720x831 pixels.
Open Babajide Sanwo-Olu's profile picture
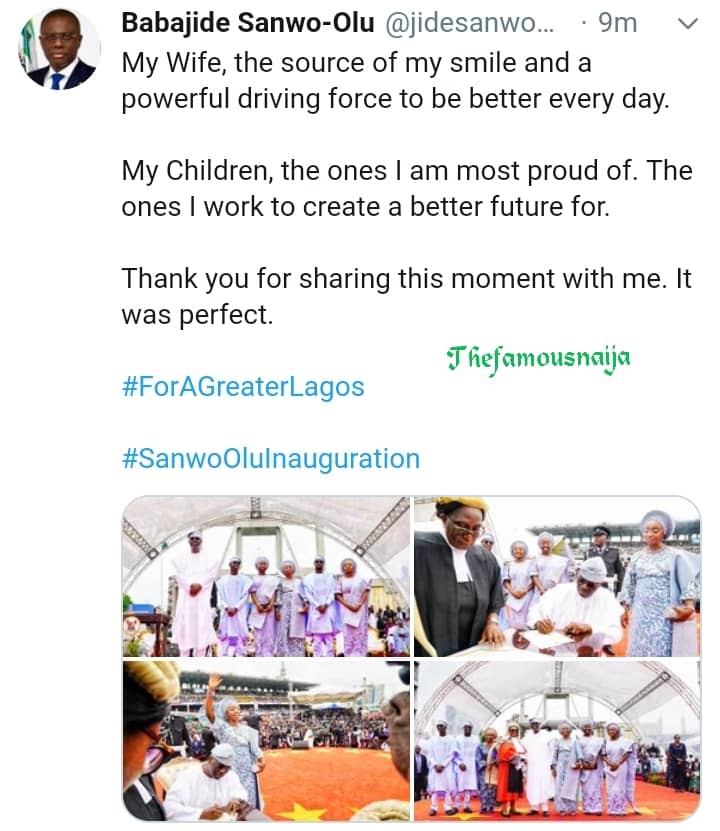(60, 49)
